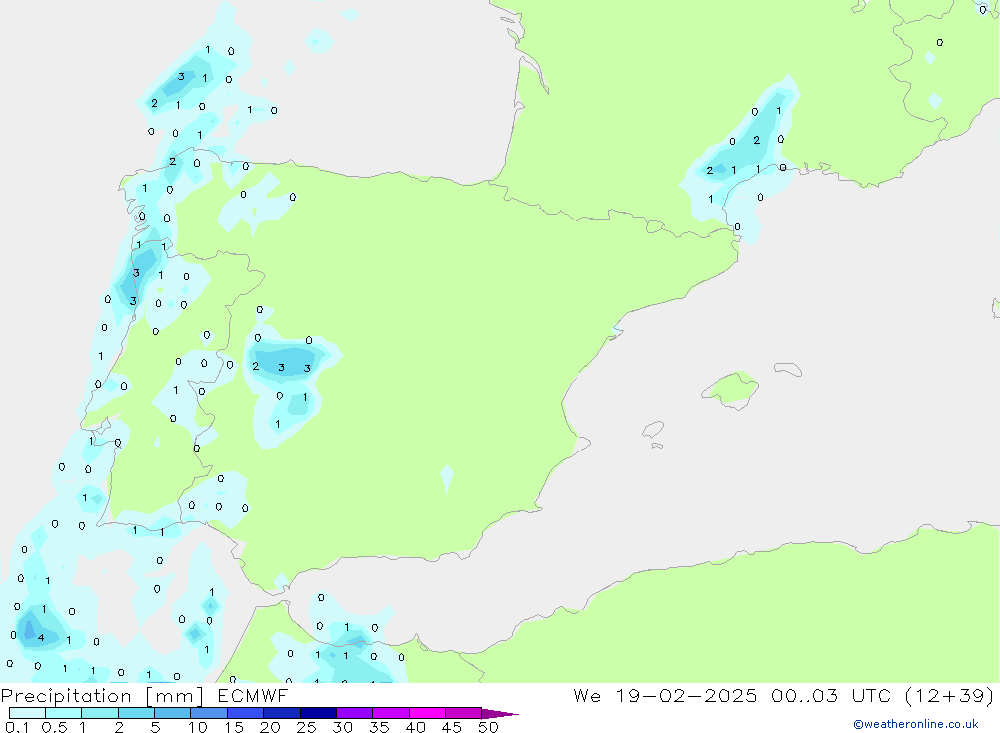Click the '0.5' legend scale label

point(54,727)
